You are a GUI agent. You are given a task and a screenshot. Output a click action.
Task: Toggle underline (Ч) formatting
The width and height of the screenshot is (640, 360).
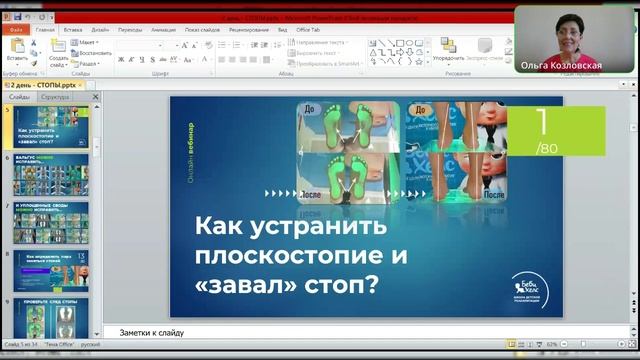coord(142,60)
